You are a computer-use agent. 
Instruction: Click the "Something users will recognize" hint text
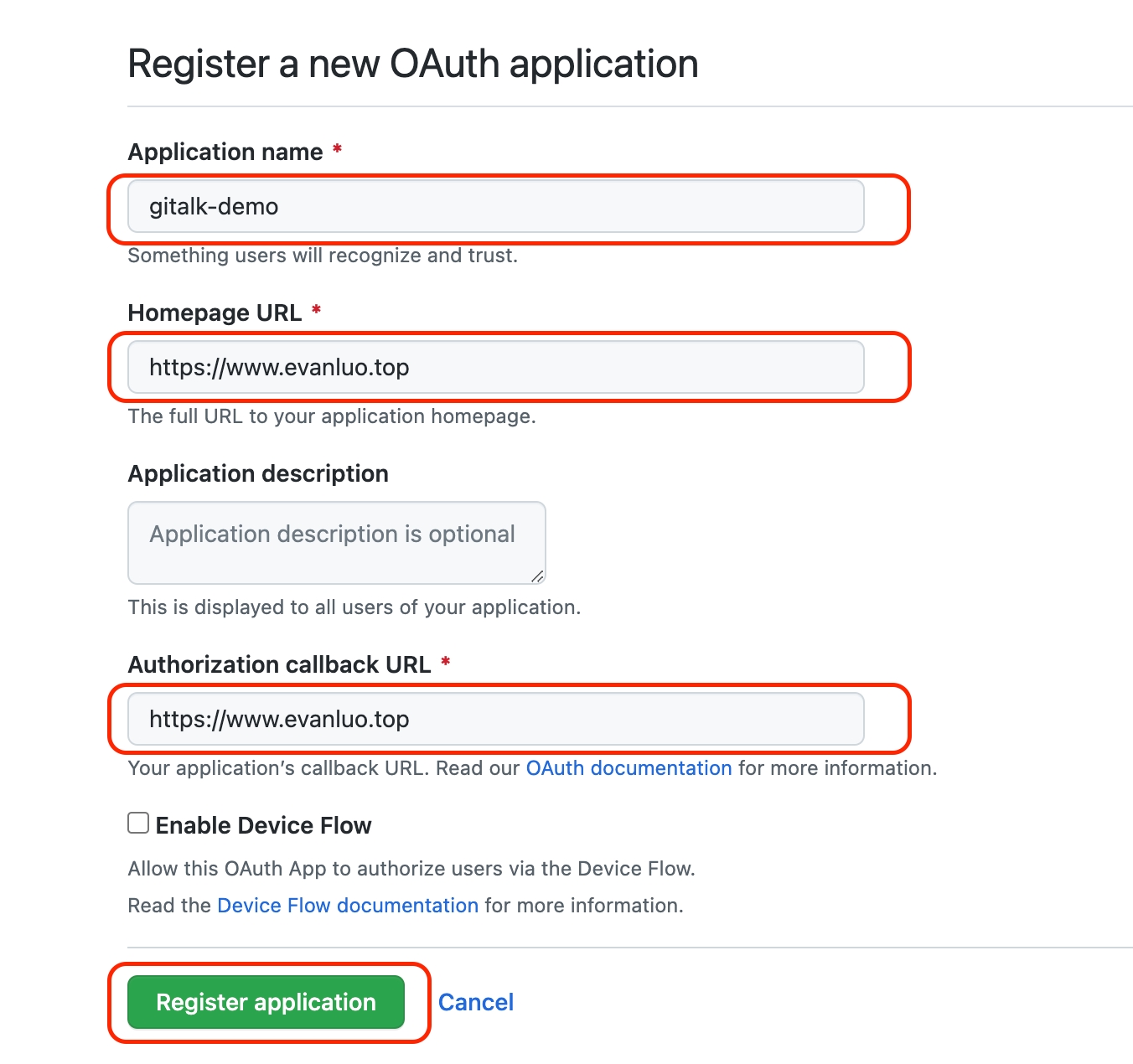tap(323, 256)
